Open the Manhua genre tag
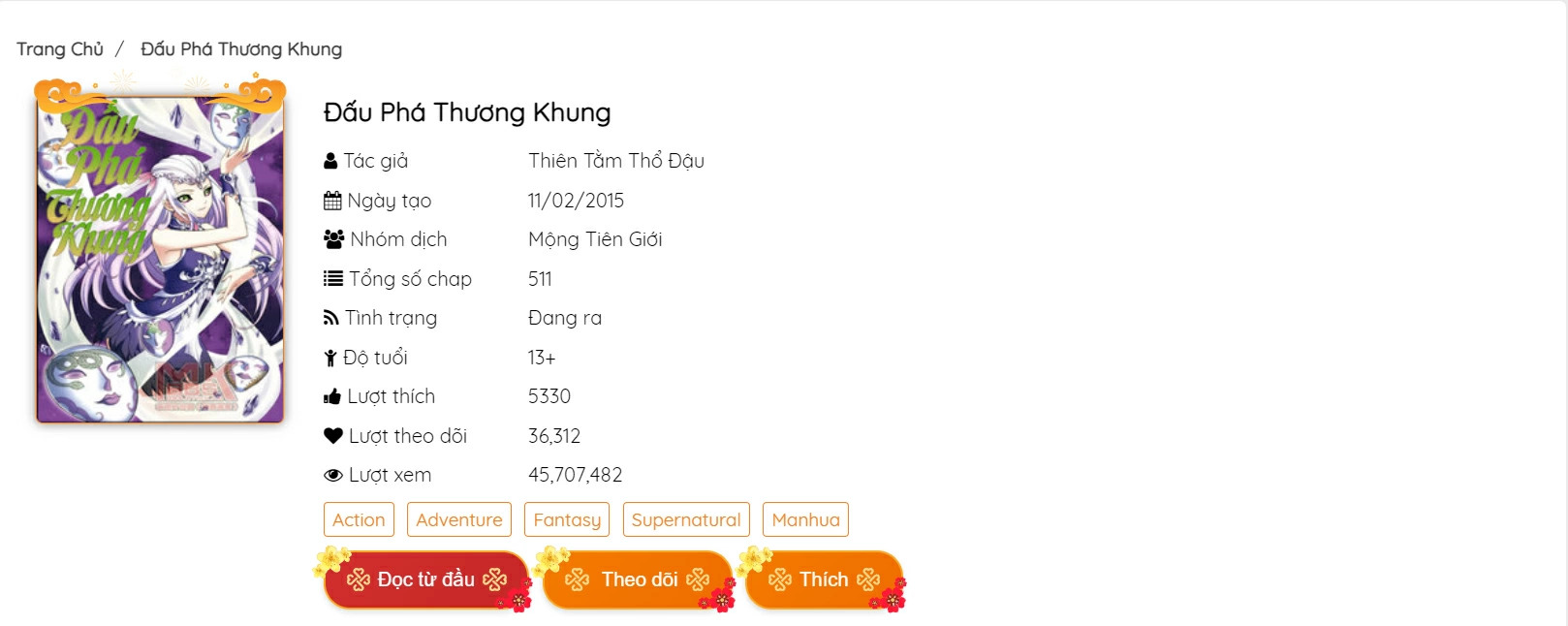The height and width of the screenshot is (626, 1568). pos(805,519)
